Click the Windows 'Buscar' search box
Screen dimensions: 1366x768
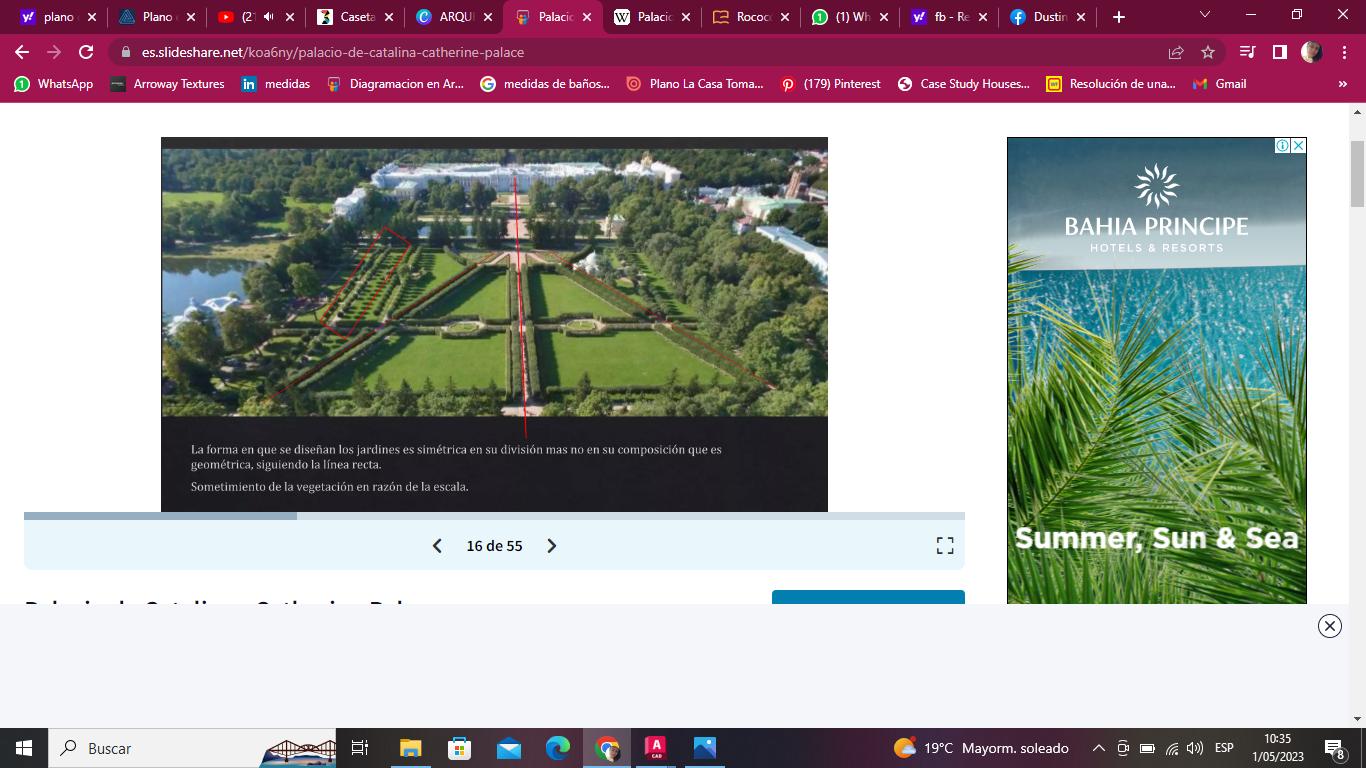pyautogui.click(x=194, y=748)
